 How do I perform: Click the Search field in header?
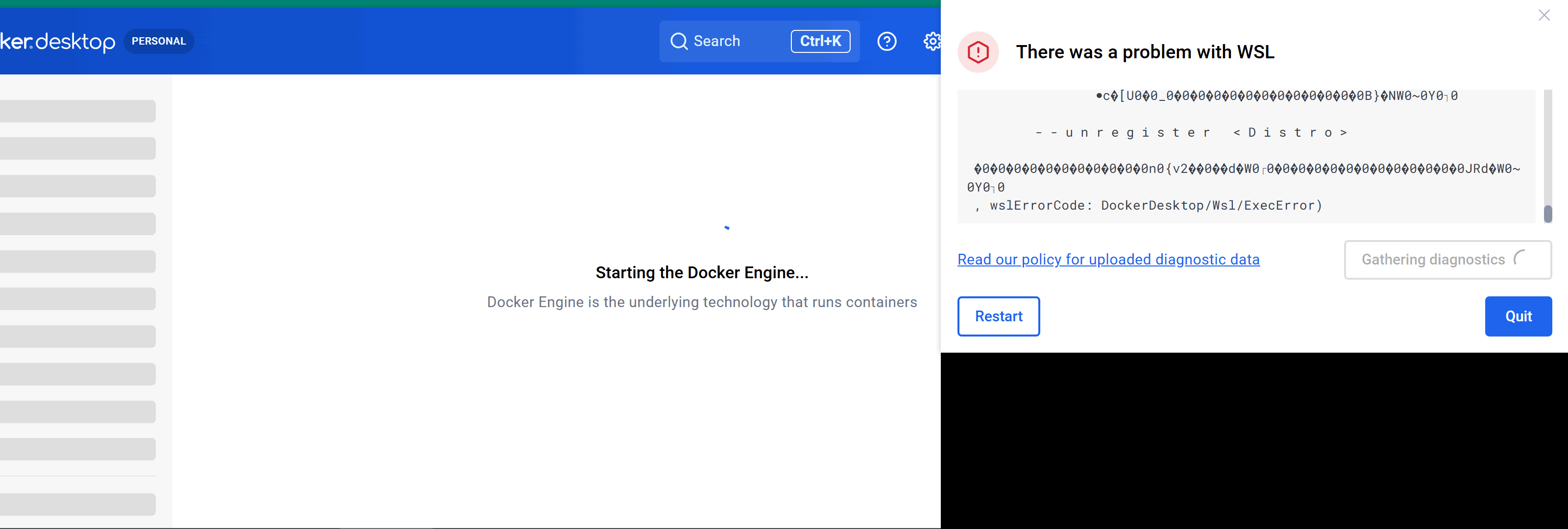[x=759, y=42]
